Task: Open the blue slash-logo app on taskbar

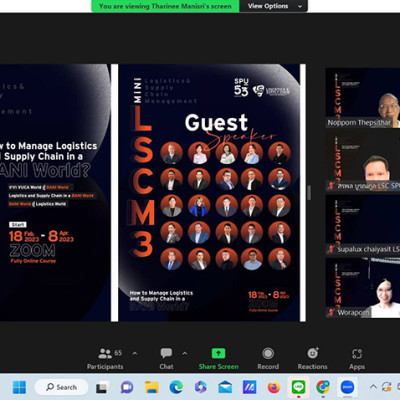Action: (x=249, y=387)
